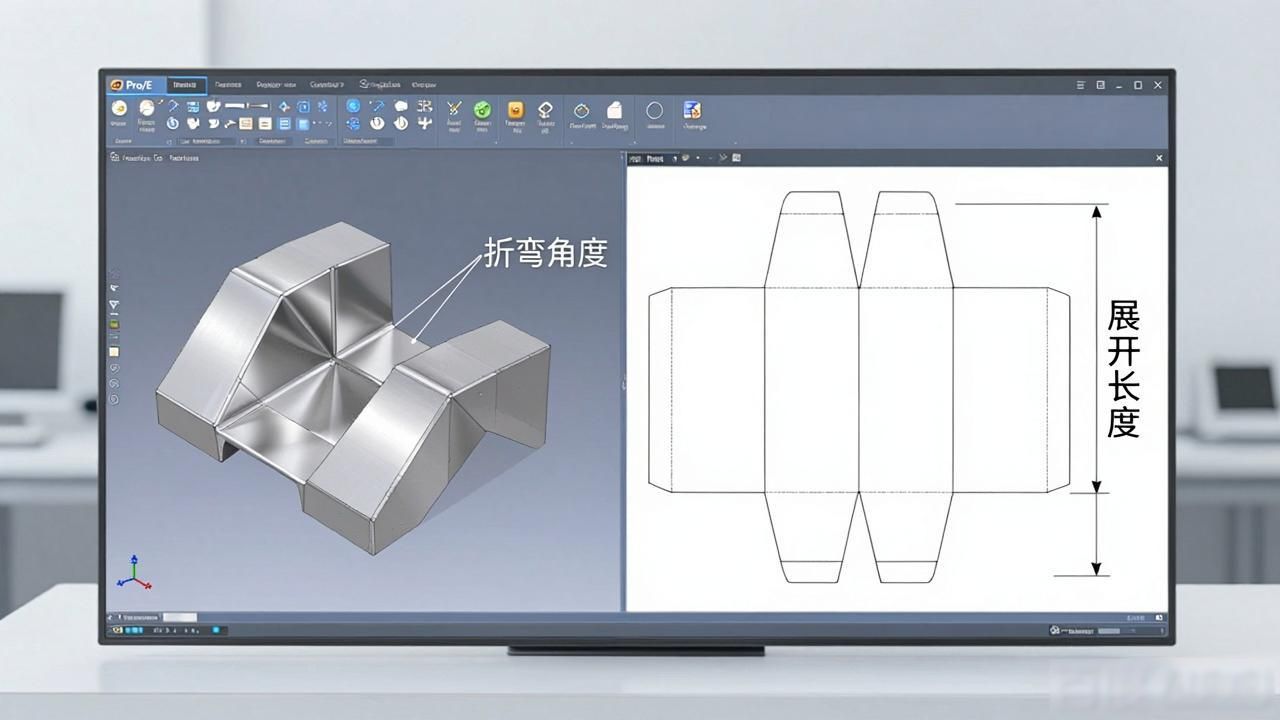Click the green round ribbon icon
Image resolution: width=1280 pixels, height=720 pixels.
click(x=482, y=108)
